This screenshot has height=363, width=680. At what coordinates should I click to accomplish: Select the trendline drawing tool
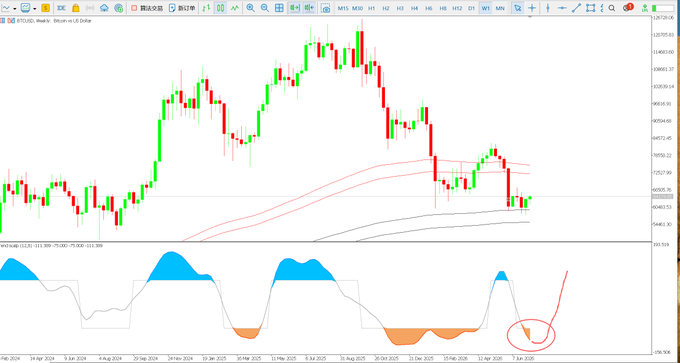tap(576, 8)
